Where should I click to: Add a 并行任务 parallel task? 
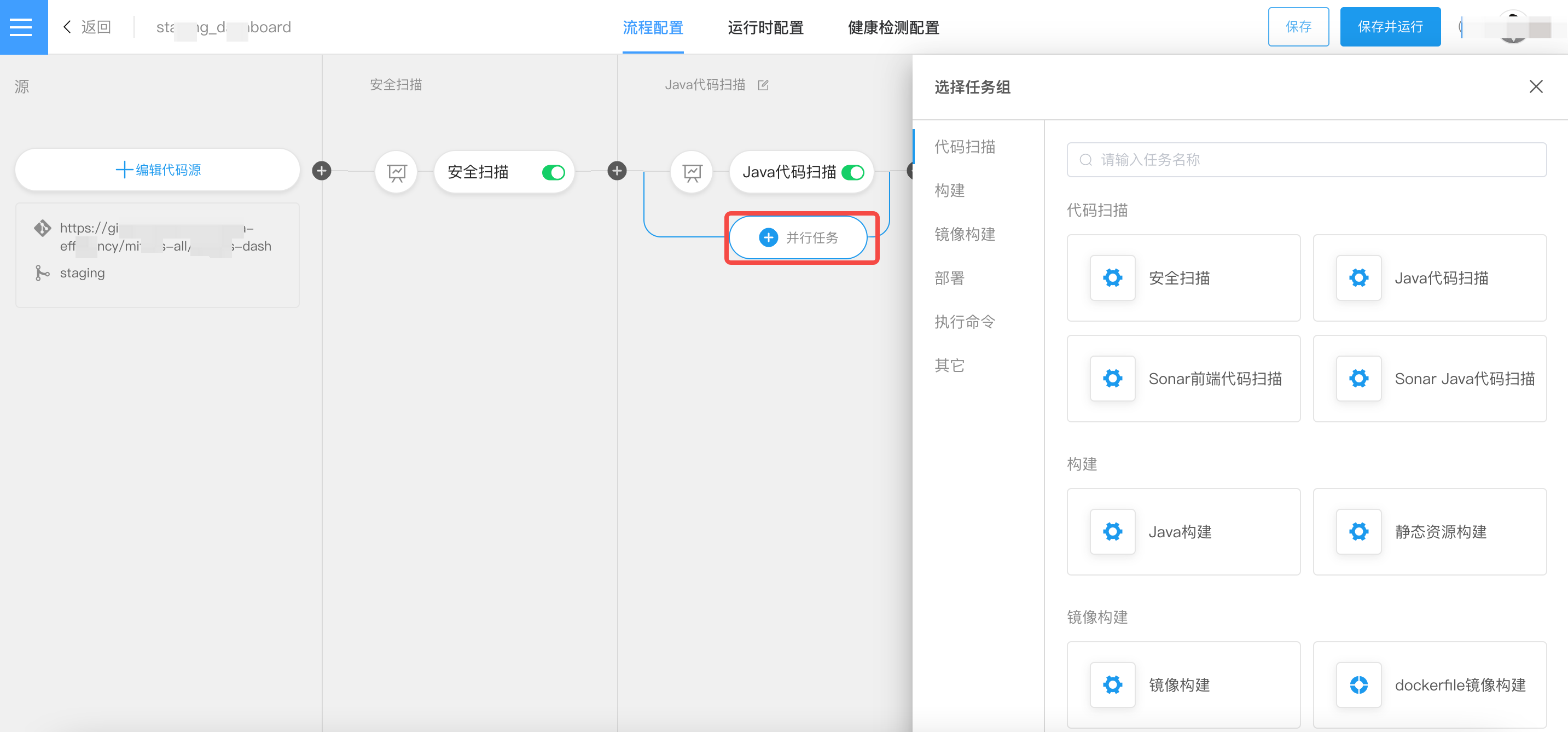coord(799,237)
